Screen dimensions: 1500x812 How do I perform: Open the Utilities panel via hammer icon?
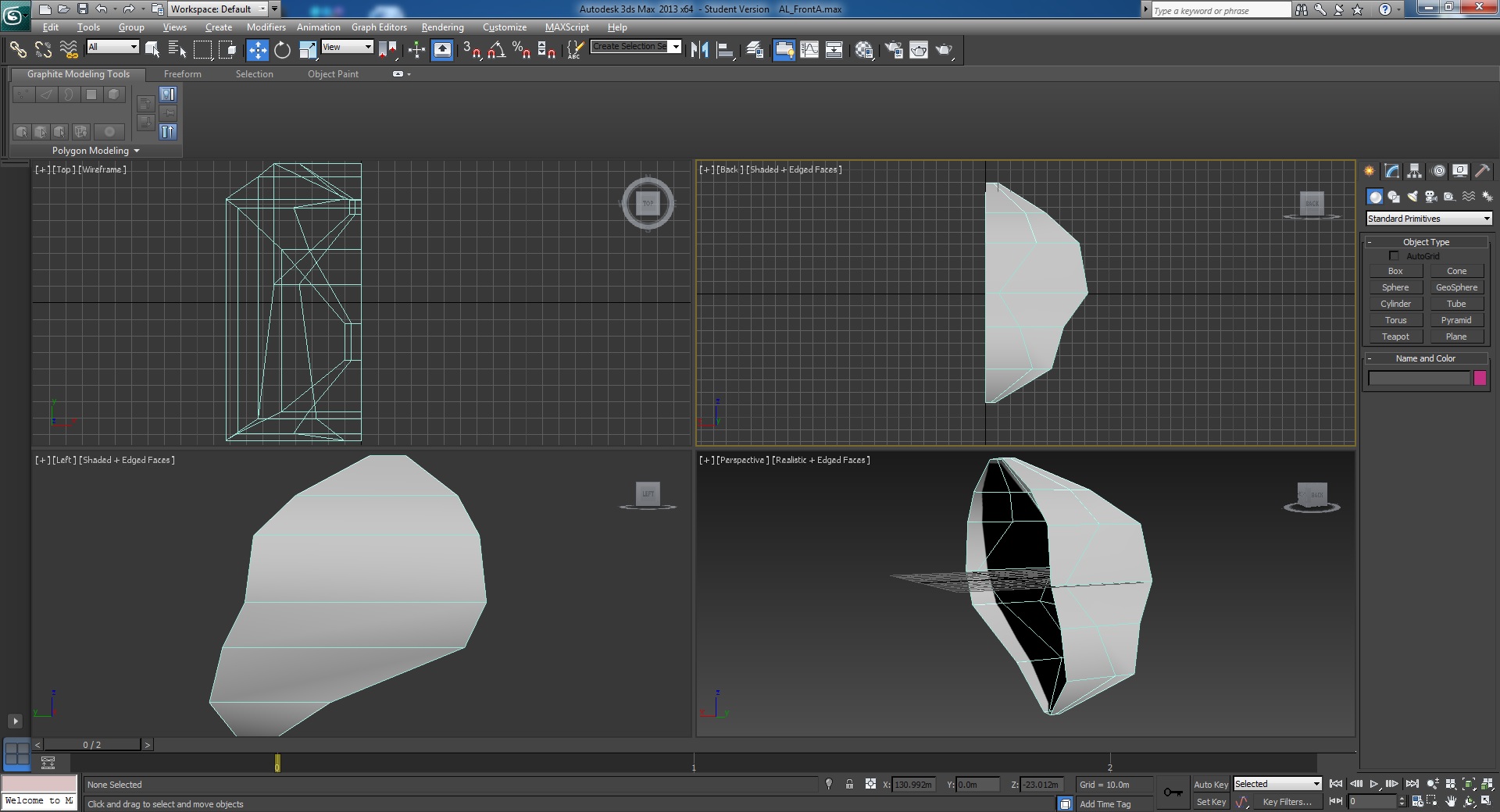coord(1483,171)
